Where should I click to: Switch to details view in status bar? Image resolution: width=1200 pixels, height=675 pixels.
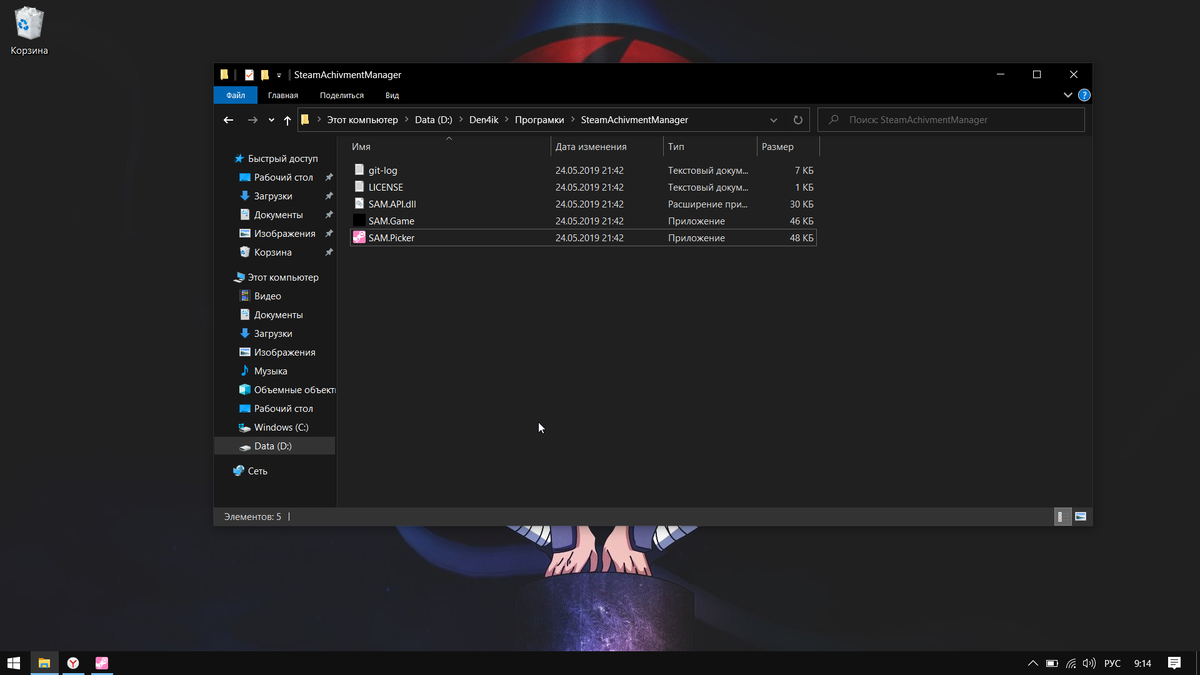[x=1062, y=517]
